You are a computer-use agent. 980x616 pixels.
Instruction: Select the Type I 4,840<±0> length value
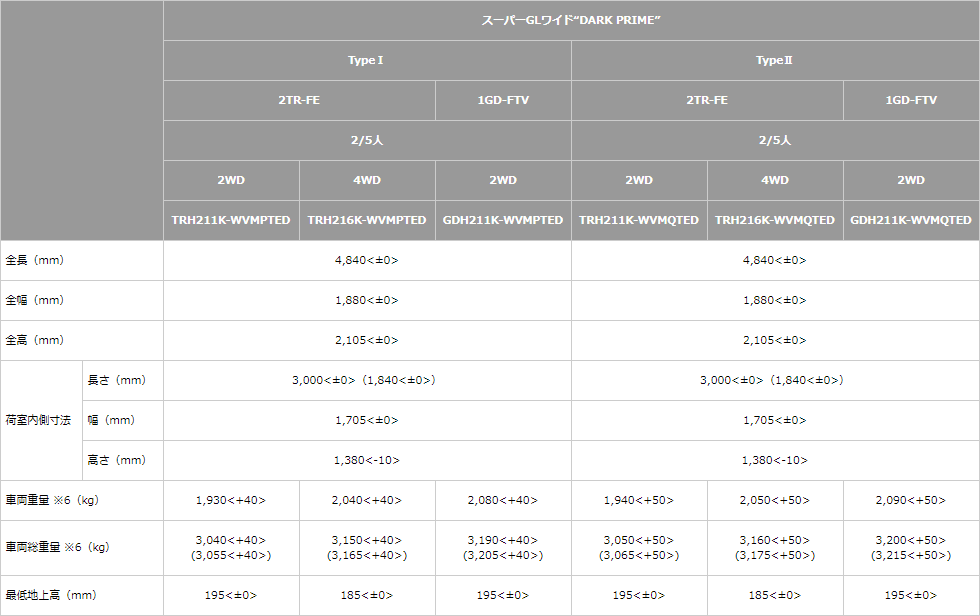[367, 260]
